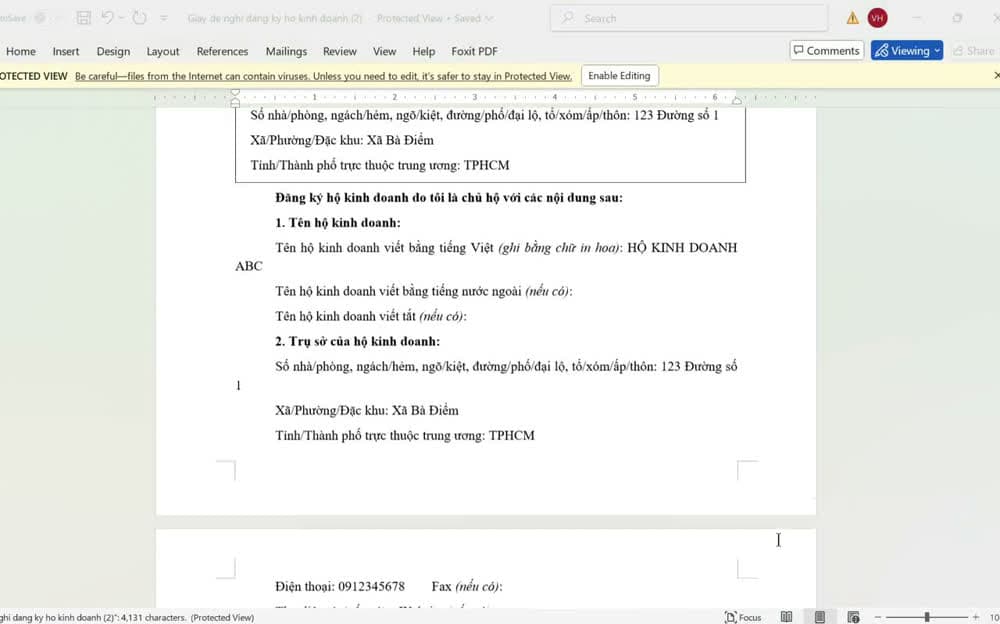Click the first line indent ruler marker
The width and height of the screenshot is (1000, 624).
[235, 93]
